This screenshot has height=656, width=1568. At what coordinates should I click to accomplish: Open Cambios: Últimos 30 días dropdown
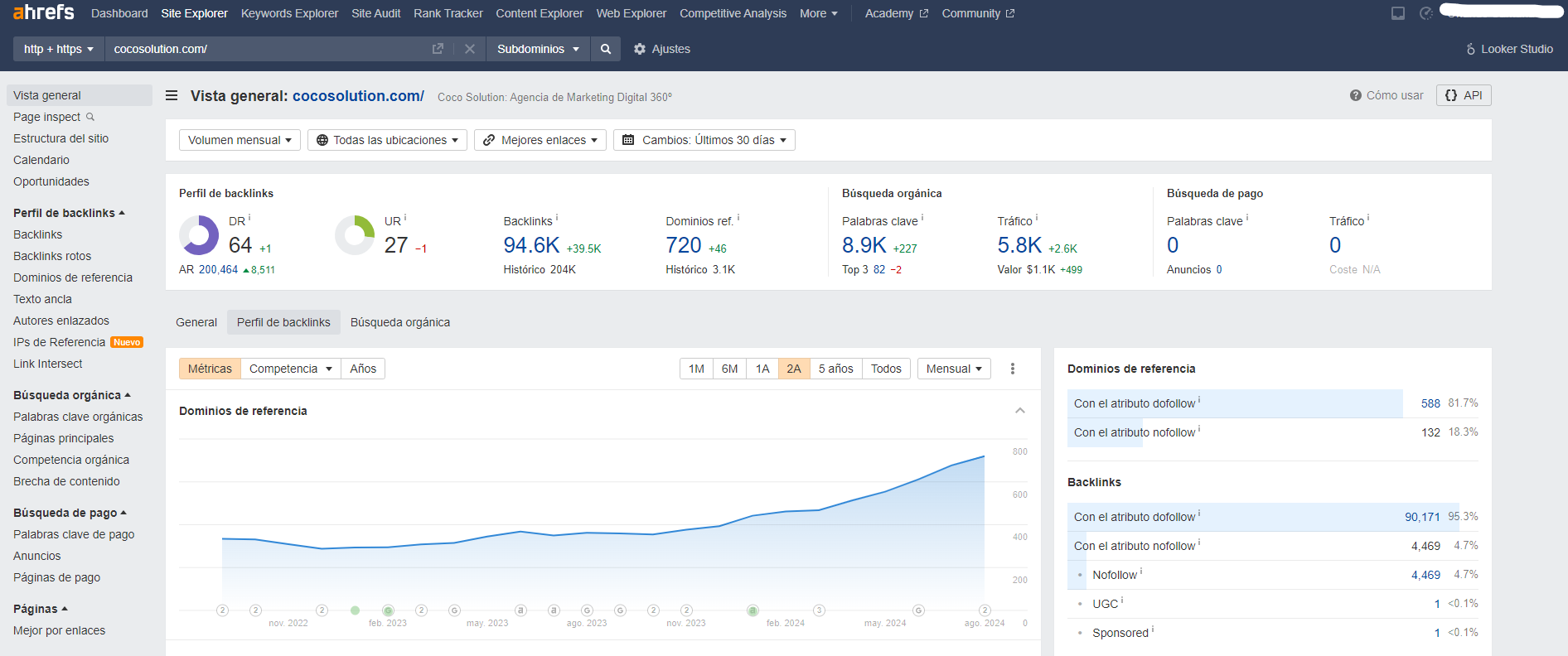704,140
